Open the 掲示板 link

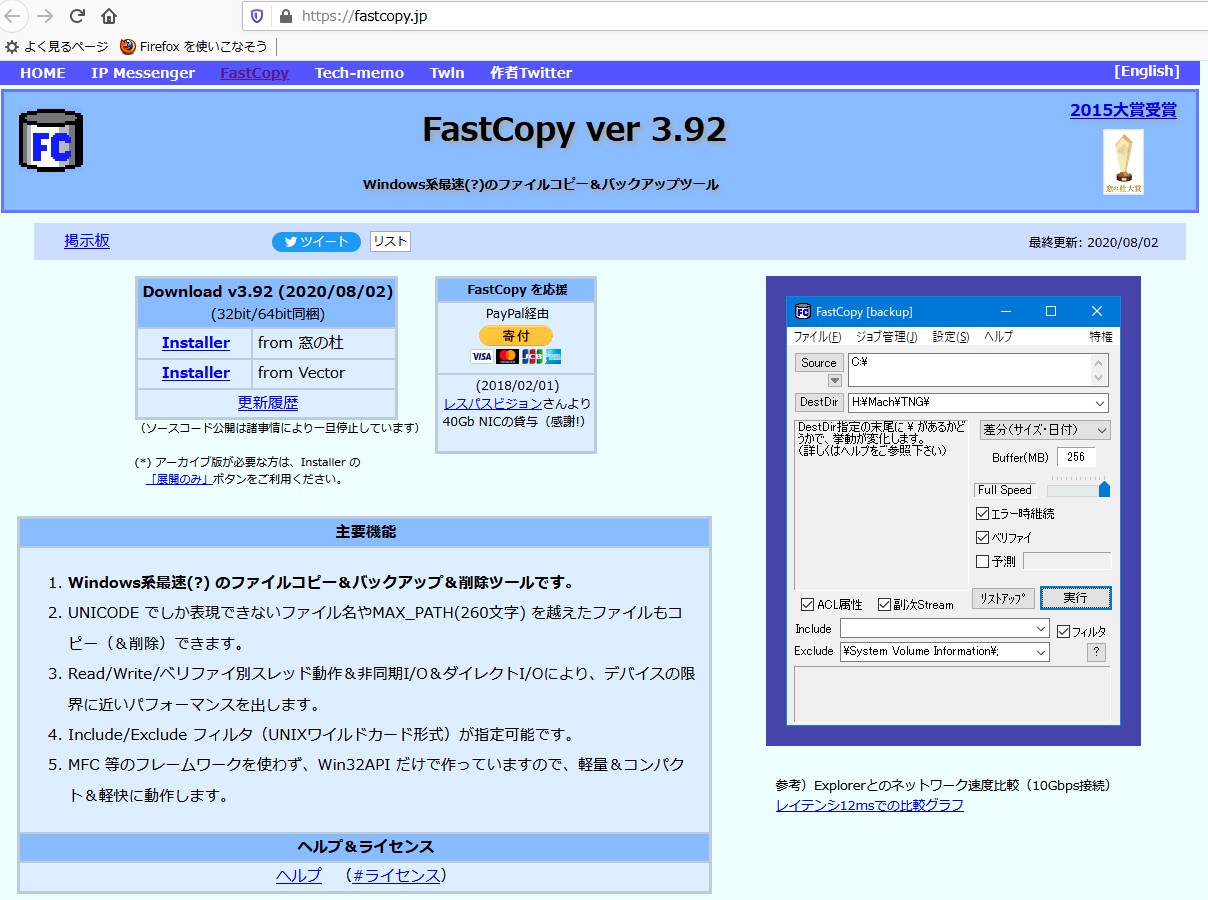click(87, 241)
